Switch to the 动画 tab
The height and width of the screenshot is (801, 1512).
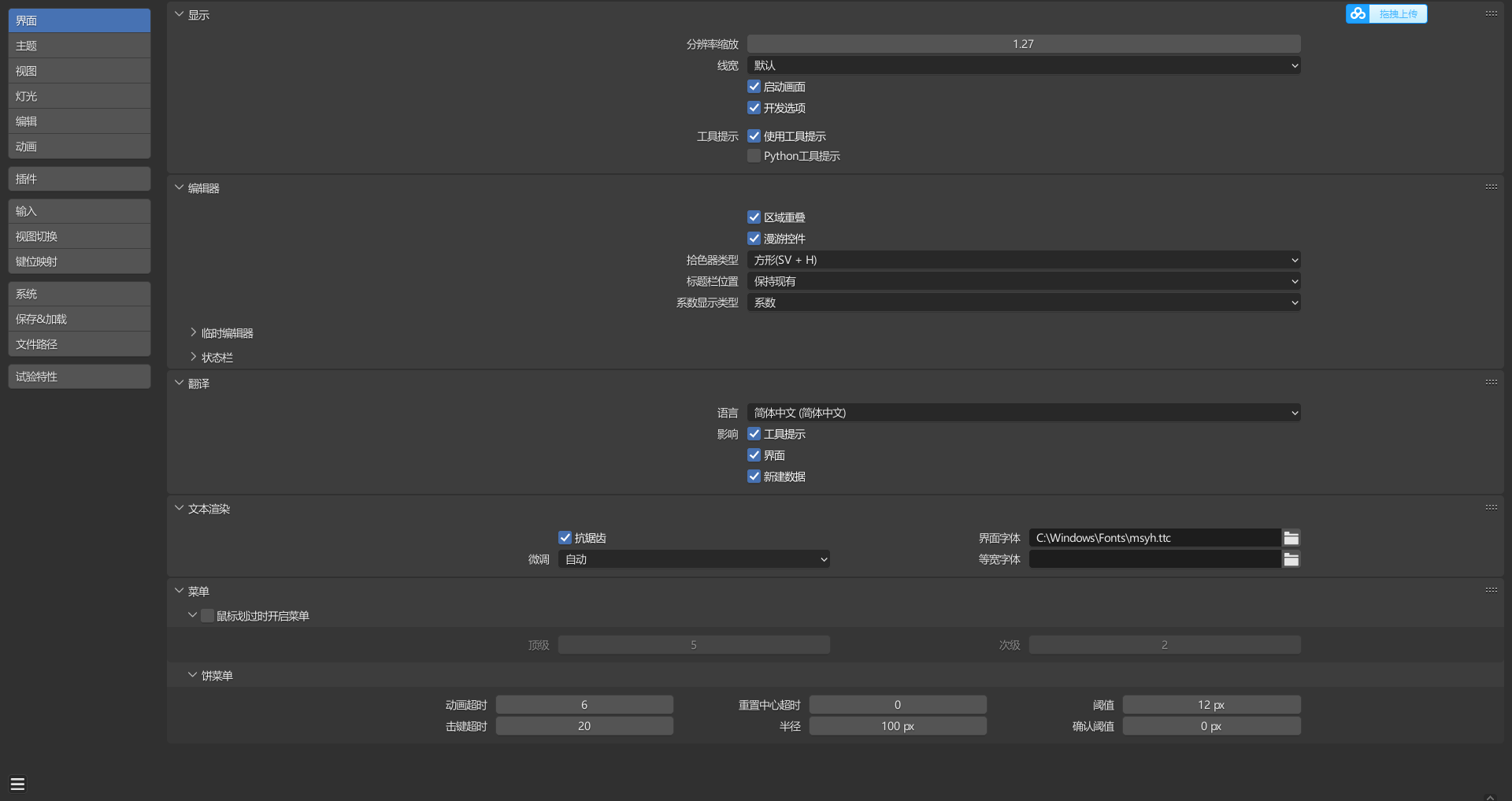pyautogui.click(x=80, y=146)
